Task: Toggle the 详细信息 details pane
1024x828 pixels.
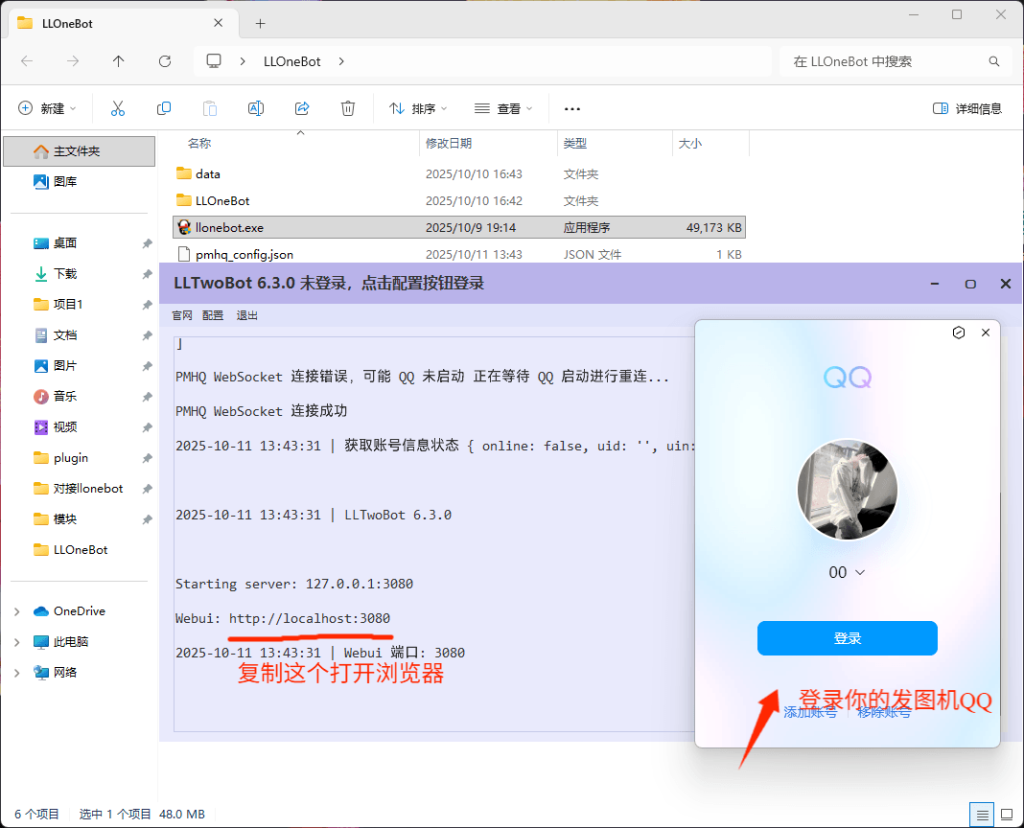Action: click(x=967, y=108)
